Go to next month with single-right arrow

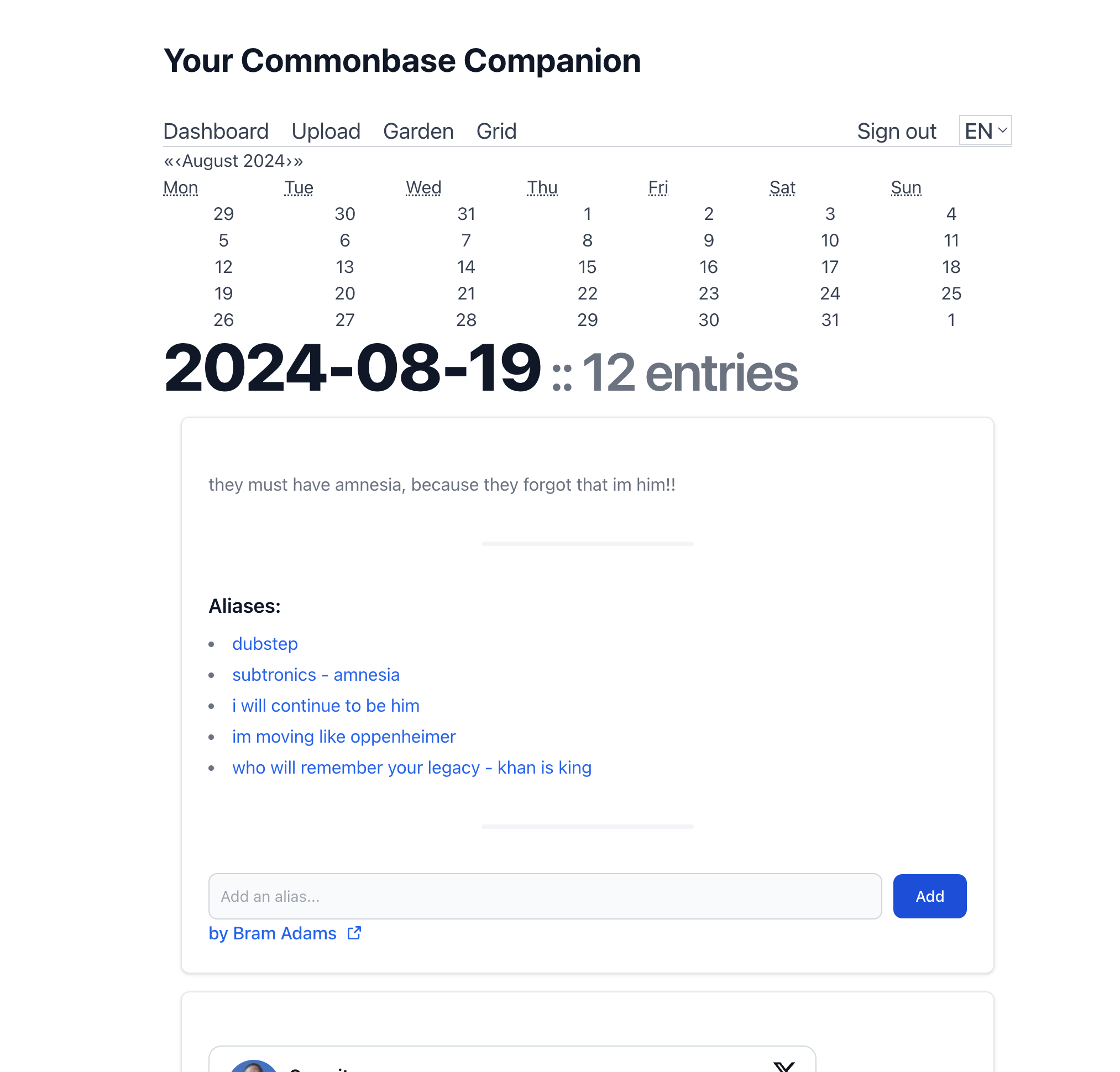point(288,161)
